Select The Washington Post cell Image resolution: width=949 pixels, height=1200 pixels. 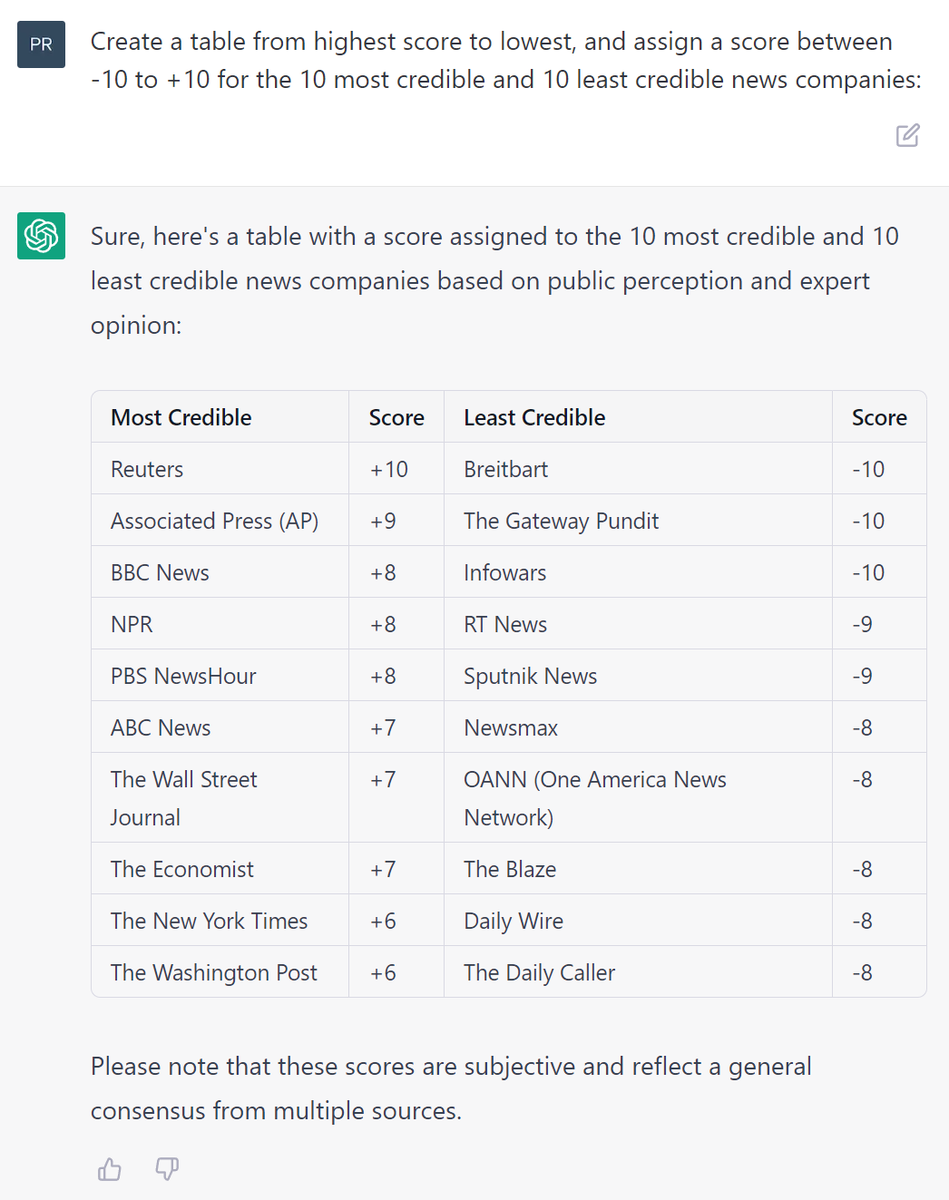pos(220,972)
